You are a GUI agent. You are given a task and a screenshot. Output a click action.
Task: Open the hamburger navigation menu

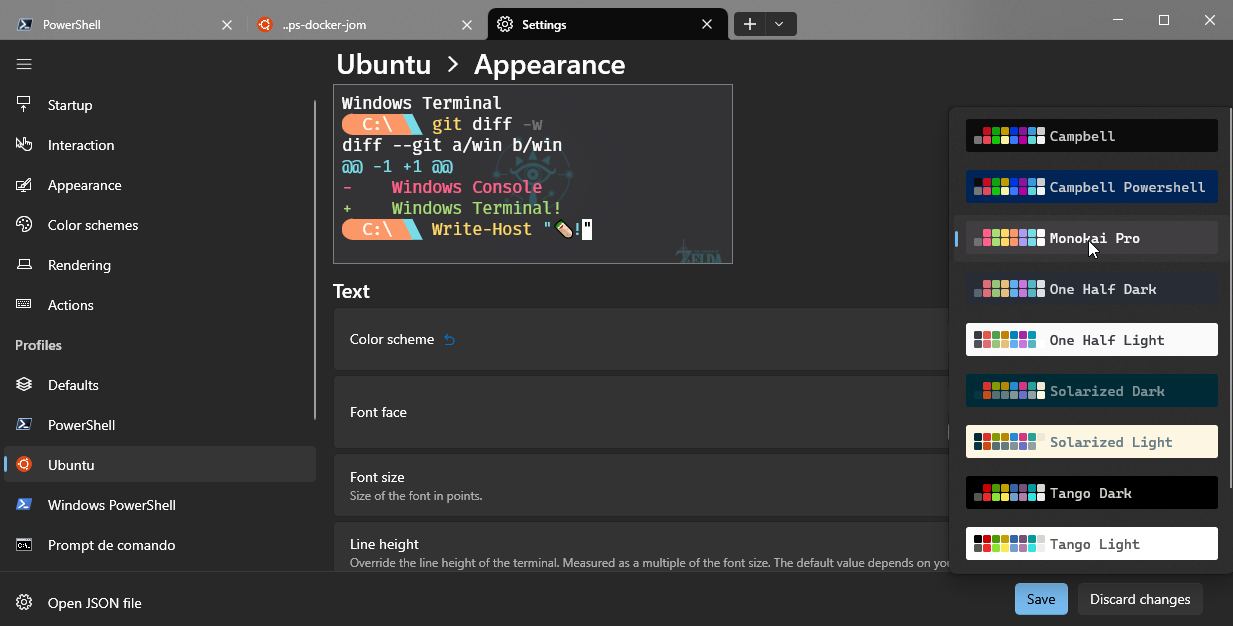point(24,64)
